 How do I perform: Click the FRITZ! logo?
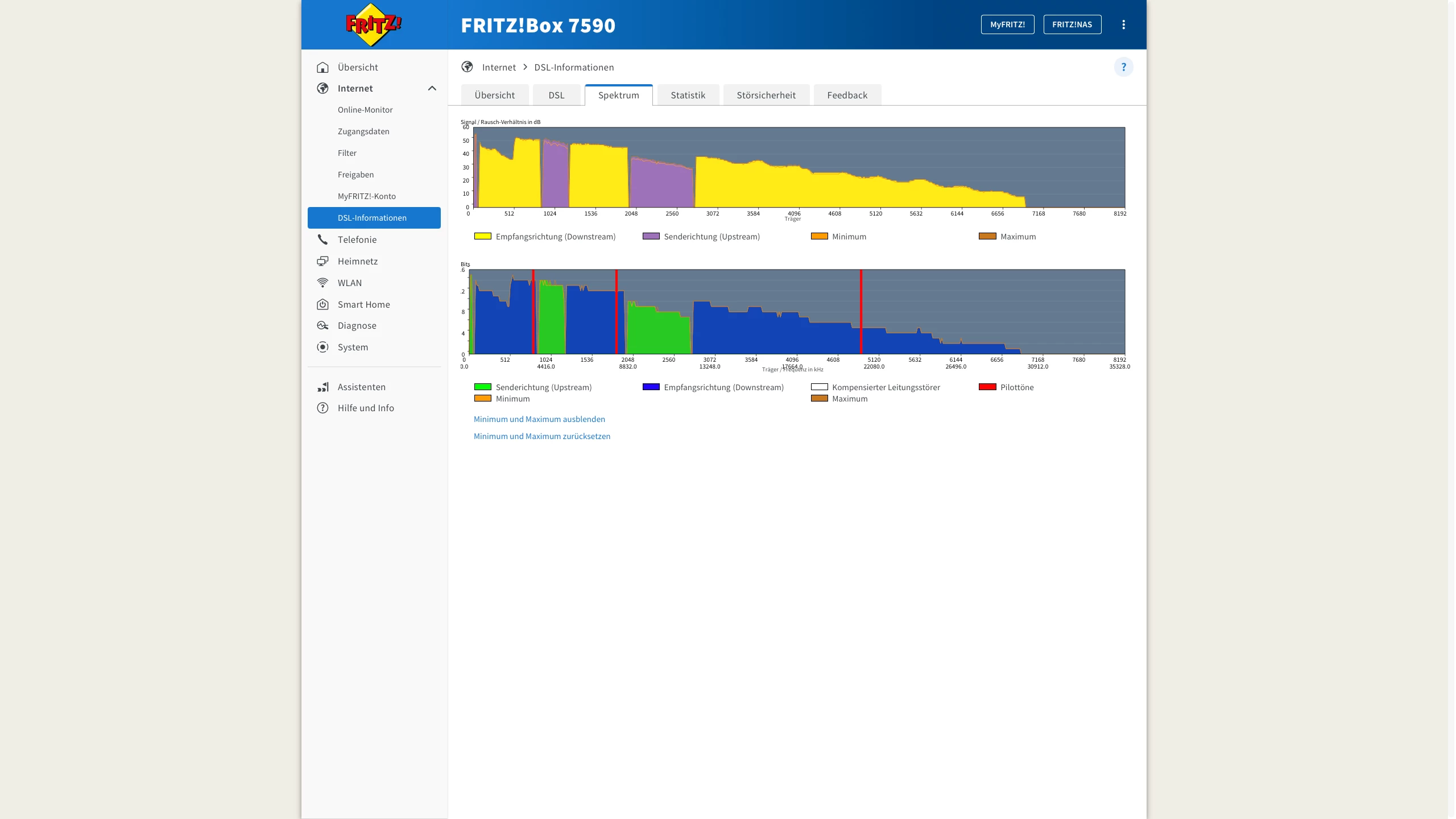[373, 25]
